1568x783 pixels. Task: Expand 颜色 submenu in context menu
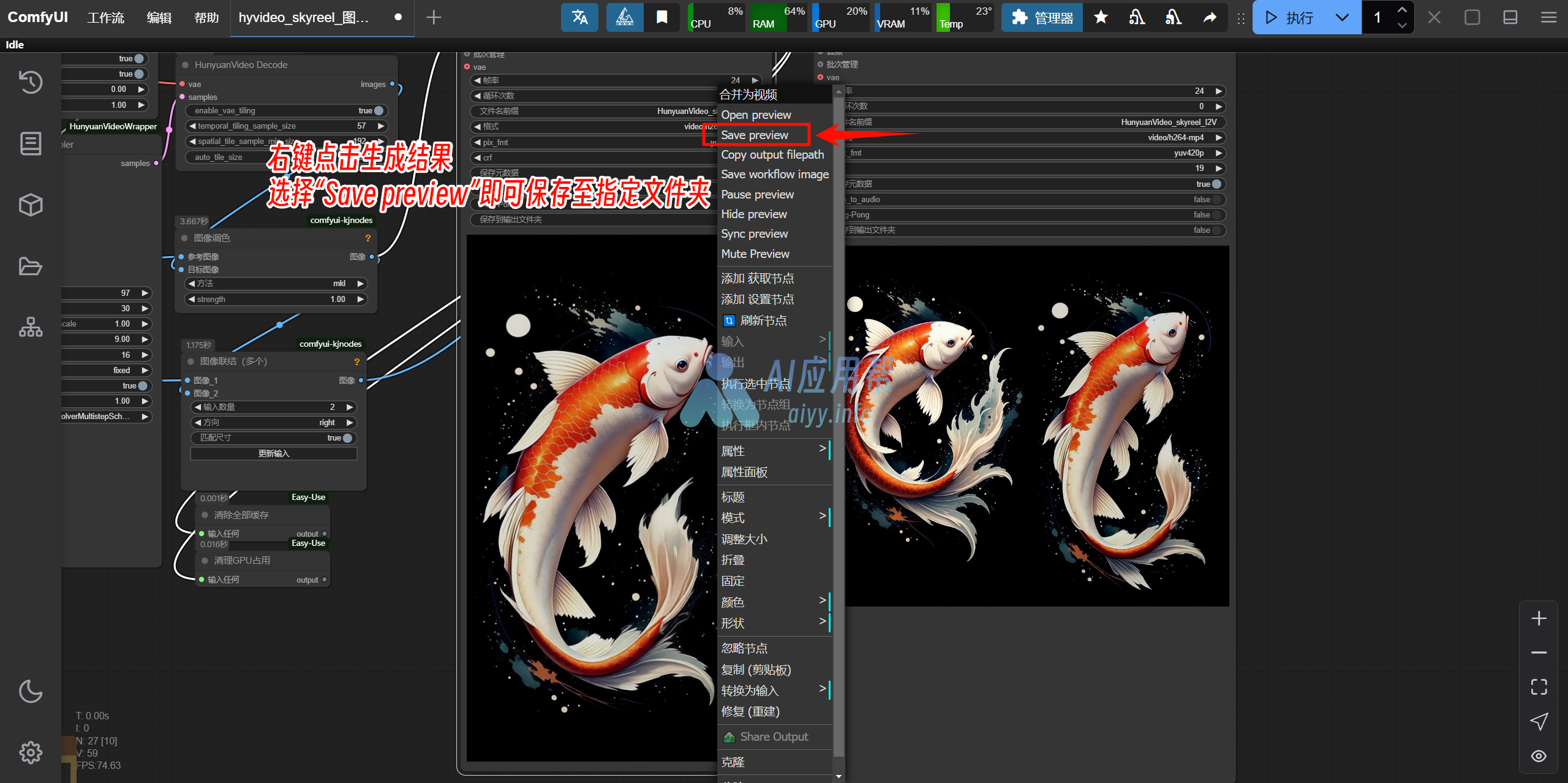[x=774, y=602]
